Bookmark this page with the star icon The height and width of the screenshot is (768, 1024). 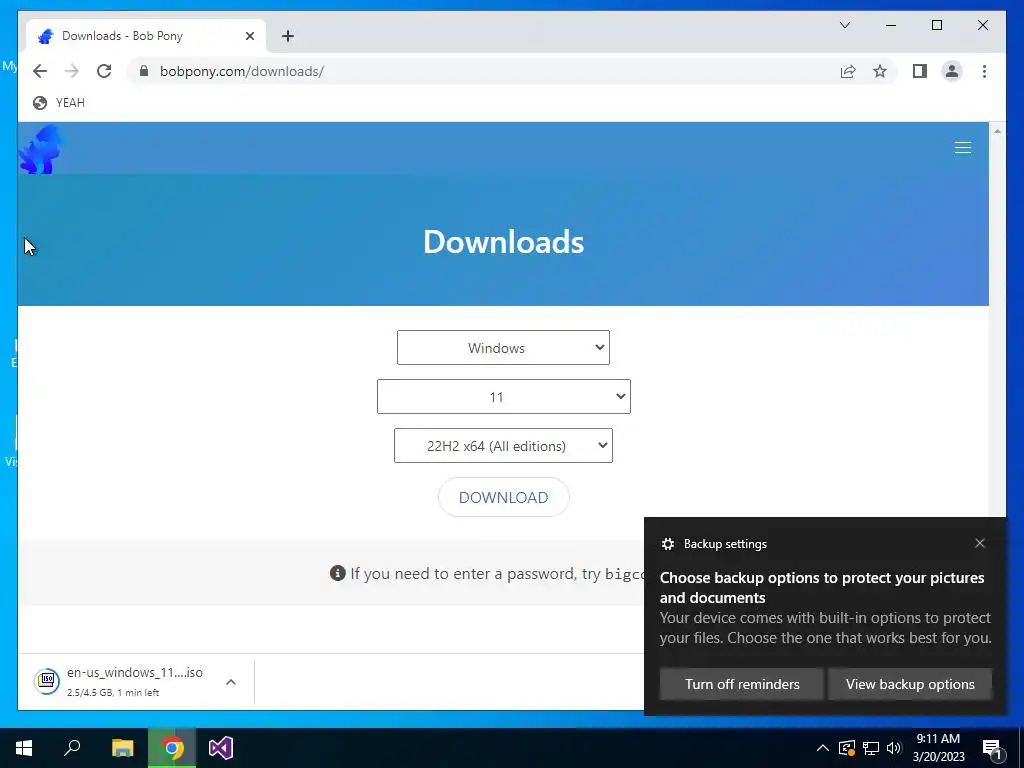click(880, 71)
